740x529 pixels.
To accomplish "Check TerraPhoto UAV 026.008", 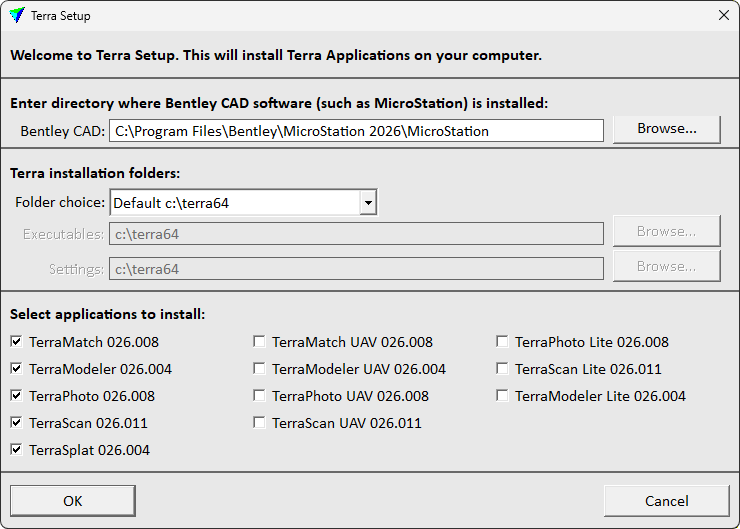I will click(x=259, y=395).
